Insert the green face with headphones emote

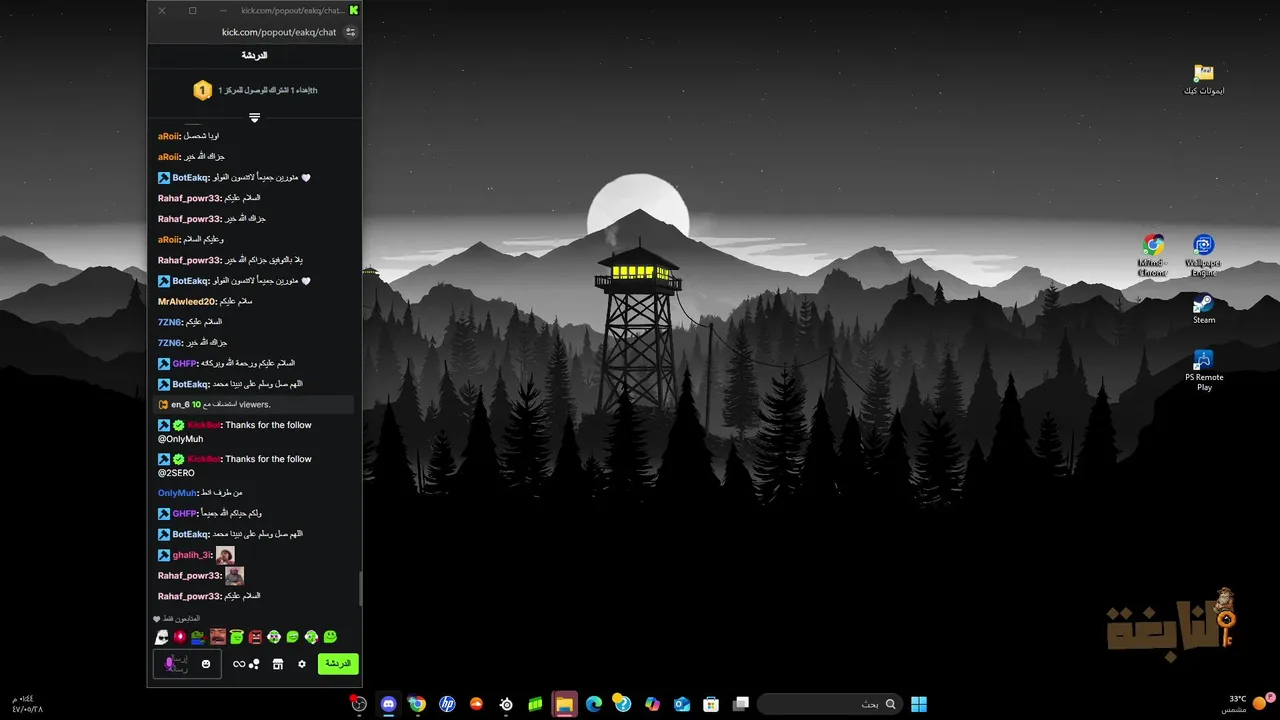click(311, 637)
